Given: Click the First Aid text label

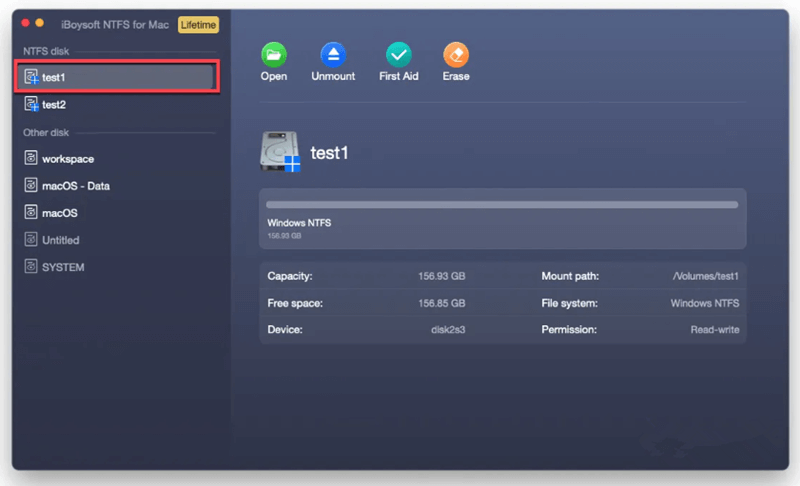Looking at the screenshot, I should coord(398,76).
